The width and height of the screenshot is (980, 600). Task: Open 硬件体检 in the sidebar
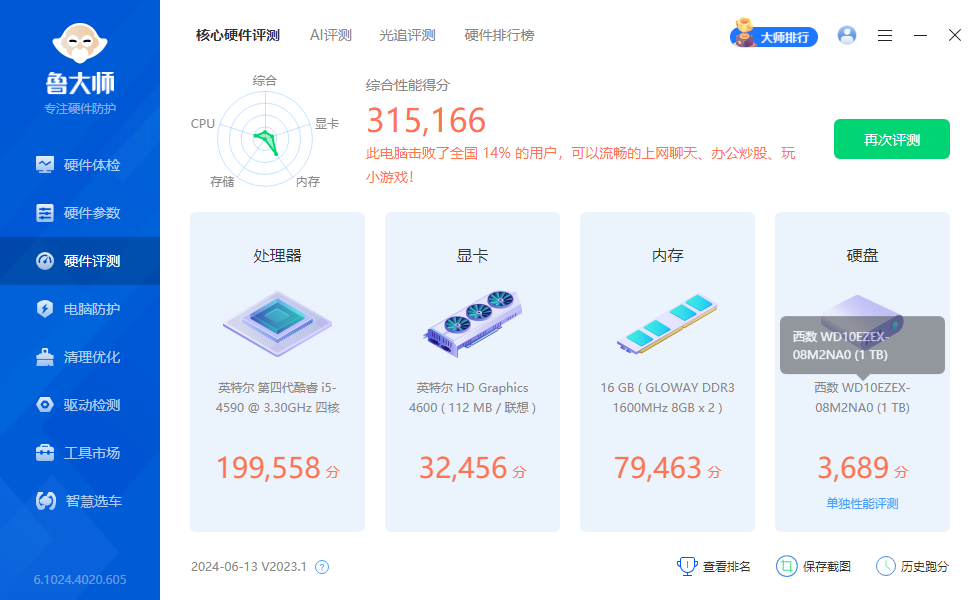(79, 165)
